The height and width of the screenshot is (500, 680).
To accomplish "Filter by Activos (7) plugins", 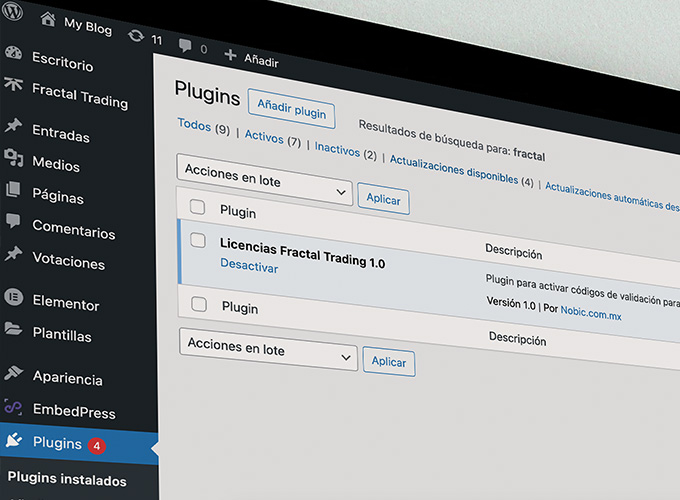I will click(273, 138).
